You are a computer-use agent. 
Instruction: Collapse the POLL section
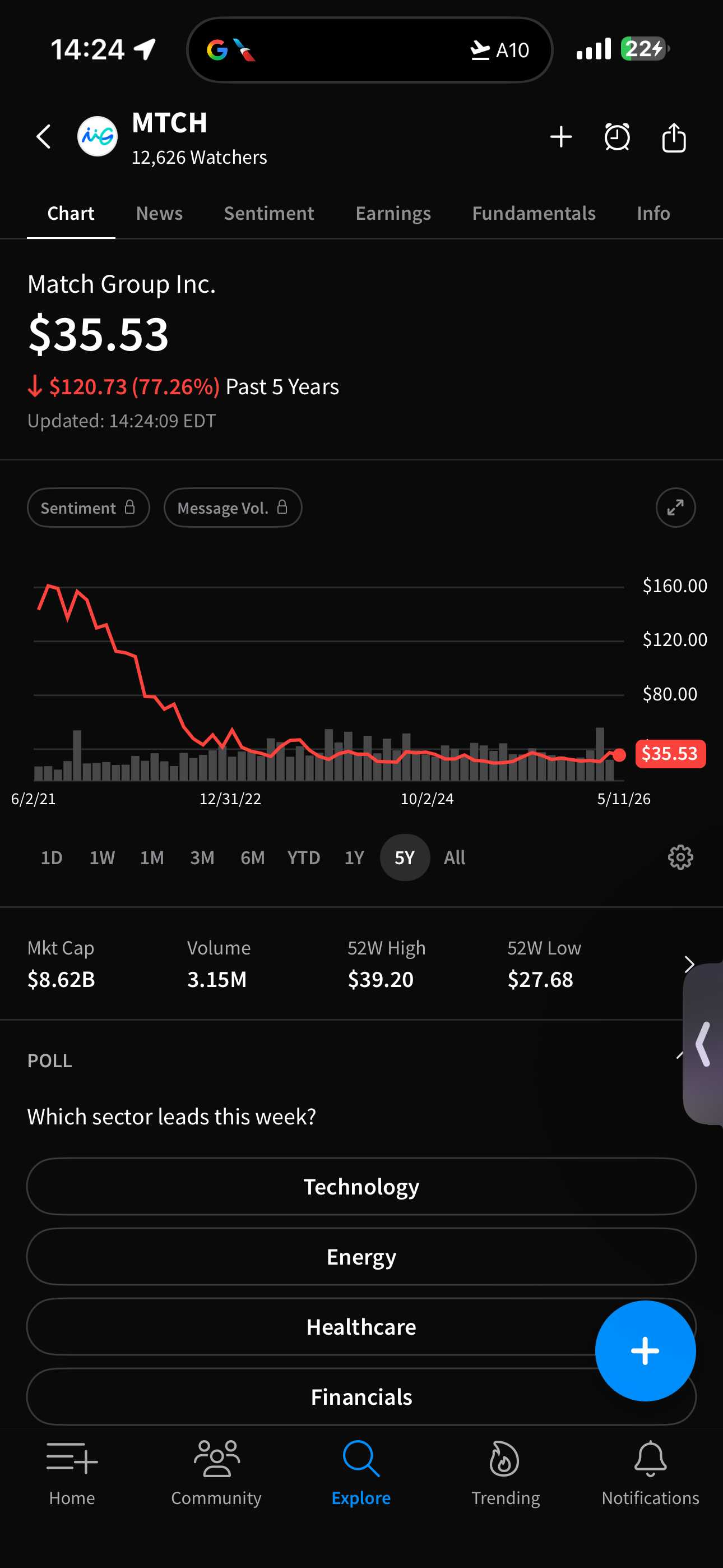(x=679, y=1056)
